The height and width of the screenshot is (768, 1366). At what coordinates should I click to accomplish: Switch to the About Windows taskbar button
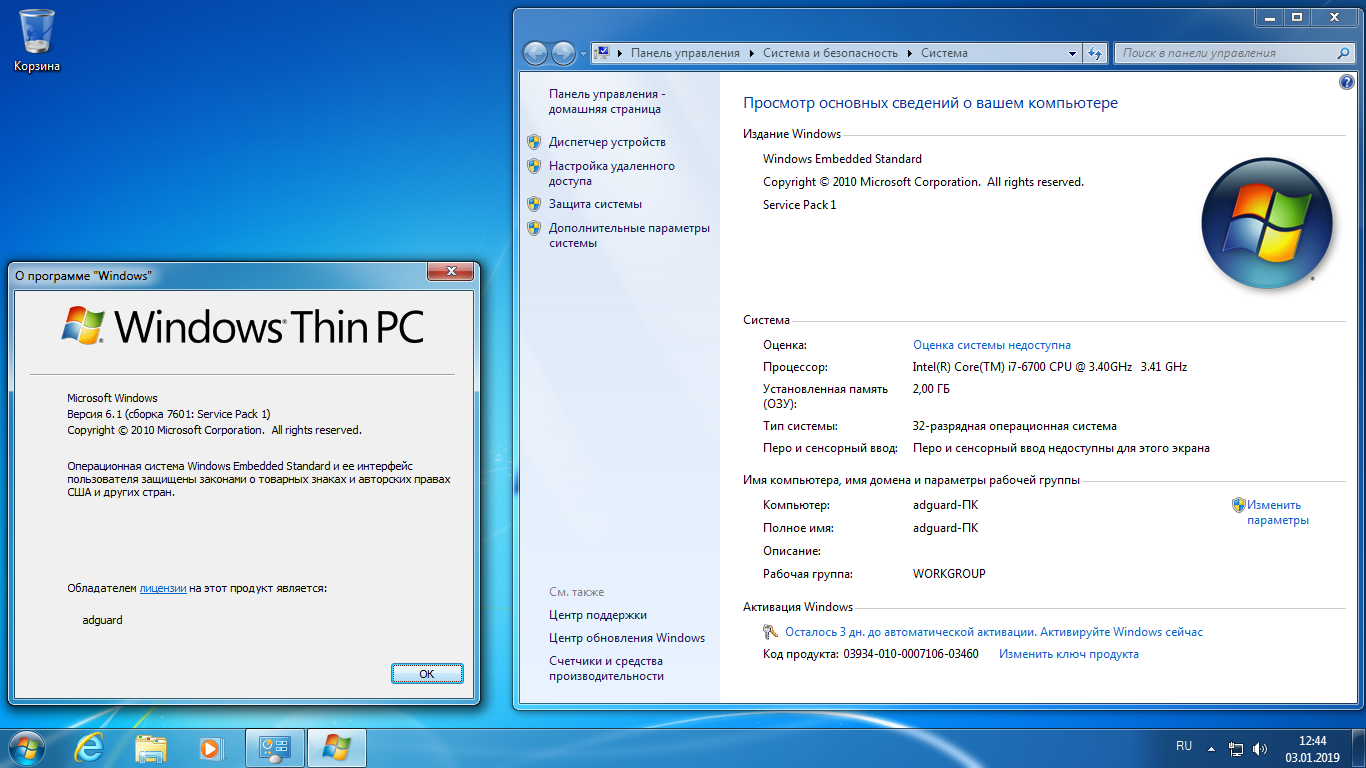[x=337, y=748]
